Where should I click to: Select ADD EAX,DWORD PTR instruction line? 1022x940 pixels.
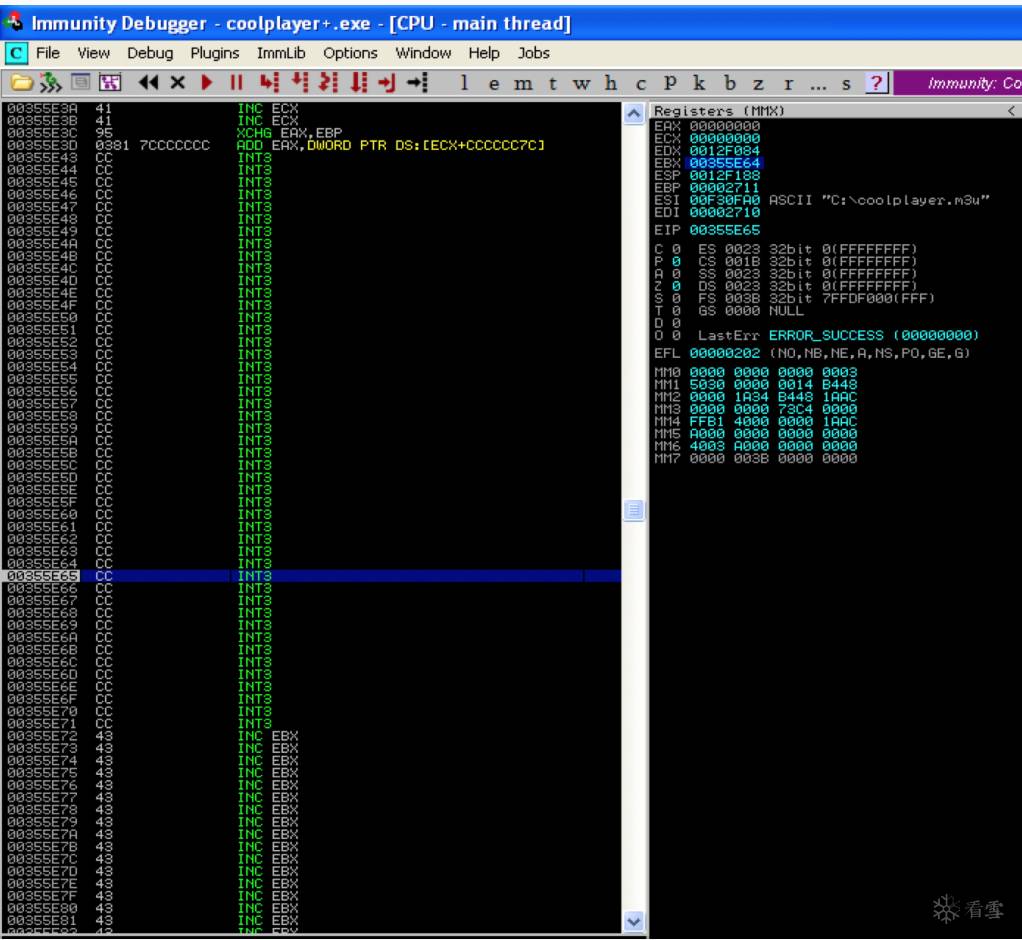[390, 145]
